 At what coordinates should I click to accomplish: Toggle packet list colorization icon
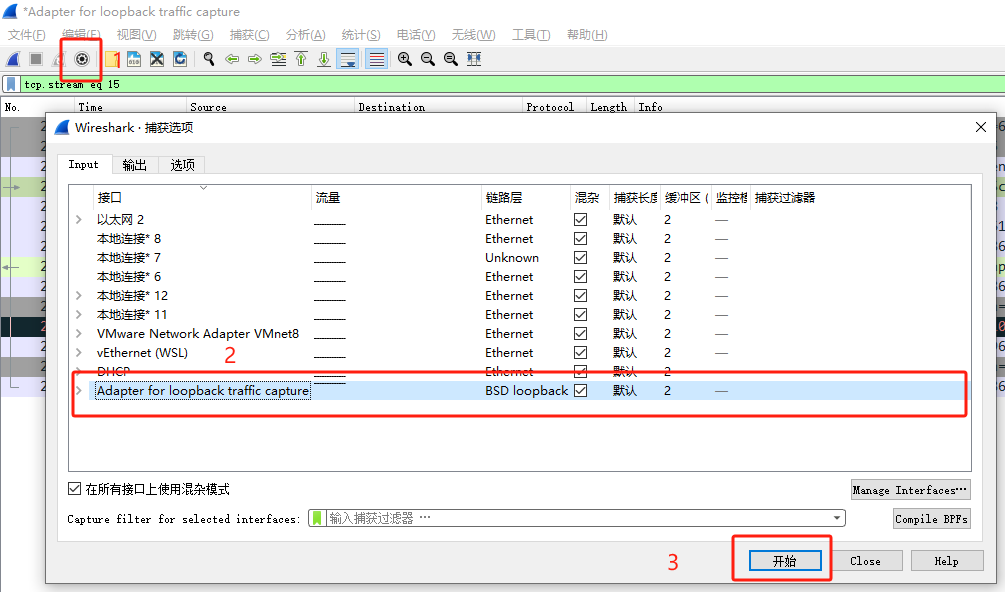coord(377,60)
